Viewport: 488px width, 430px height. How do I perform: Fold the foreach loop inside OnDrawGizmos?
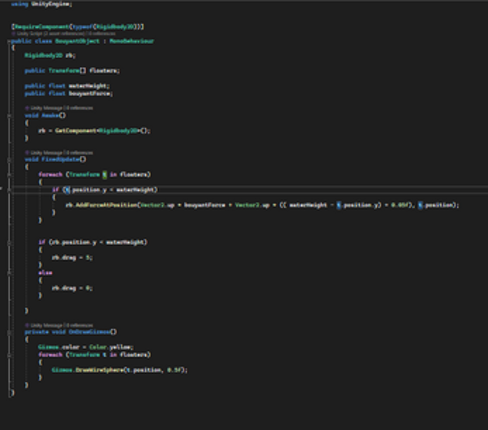9,355
